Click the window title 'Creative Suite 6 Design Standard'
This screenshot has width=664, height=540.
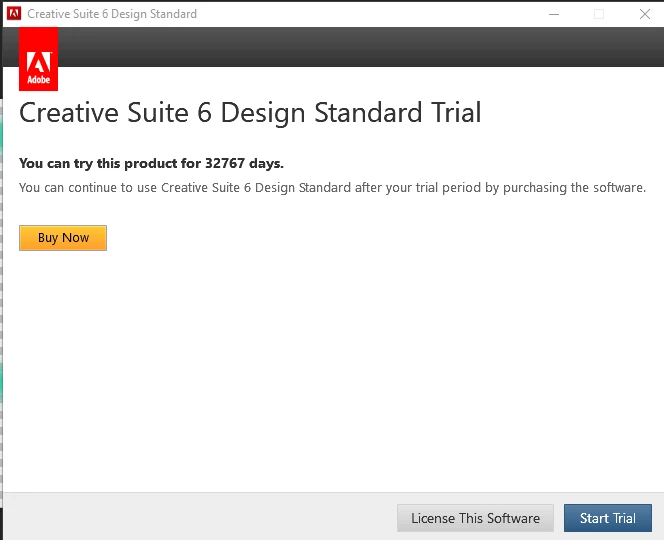(x=112, y=14)
